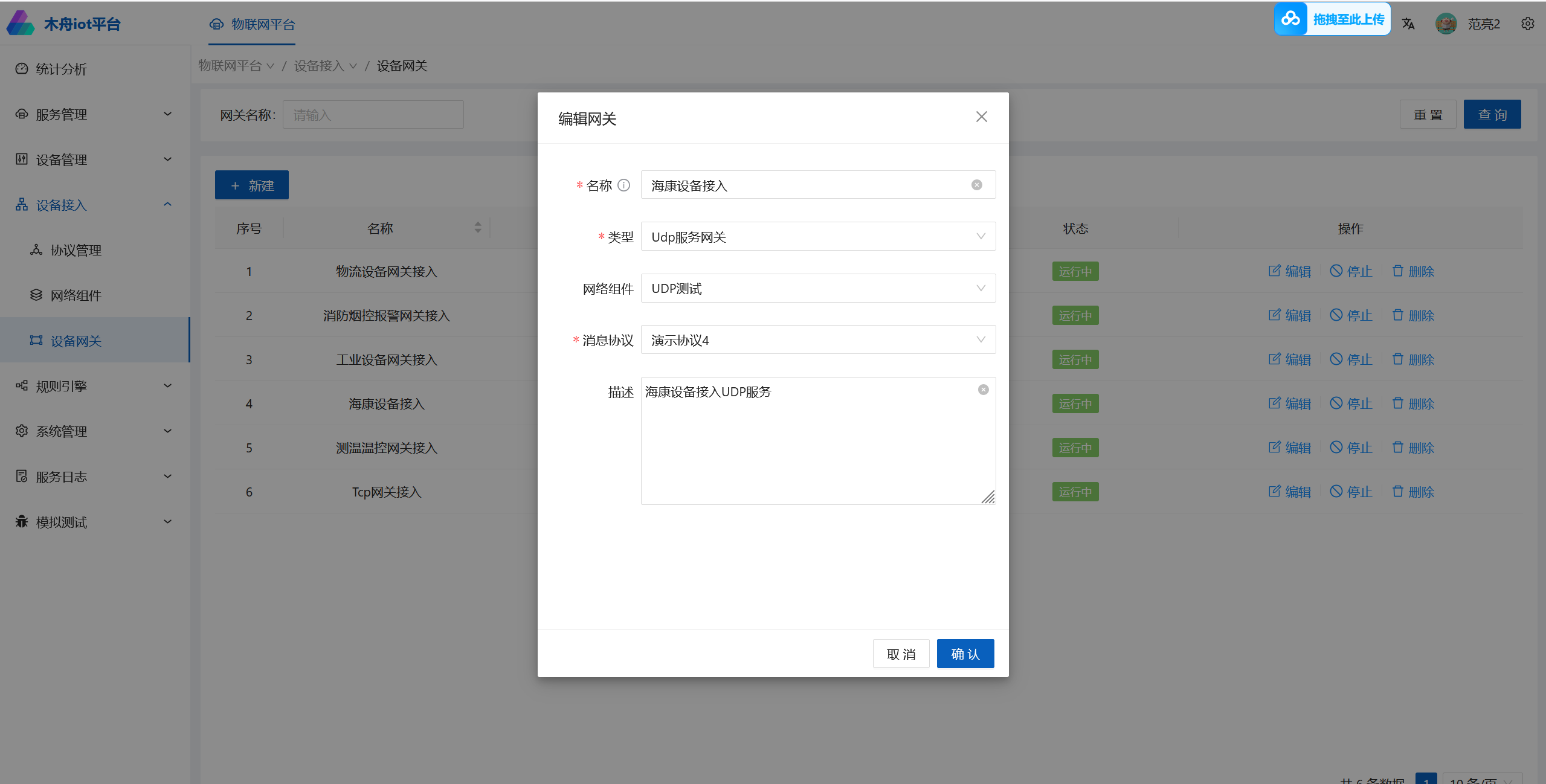This screenshot has width=1546, height=784.
Task: Click the 确认 button
Action: click(x=965, y=654)
